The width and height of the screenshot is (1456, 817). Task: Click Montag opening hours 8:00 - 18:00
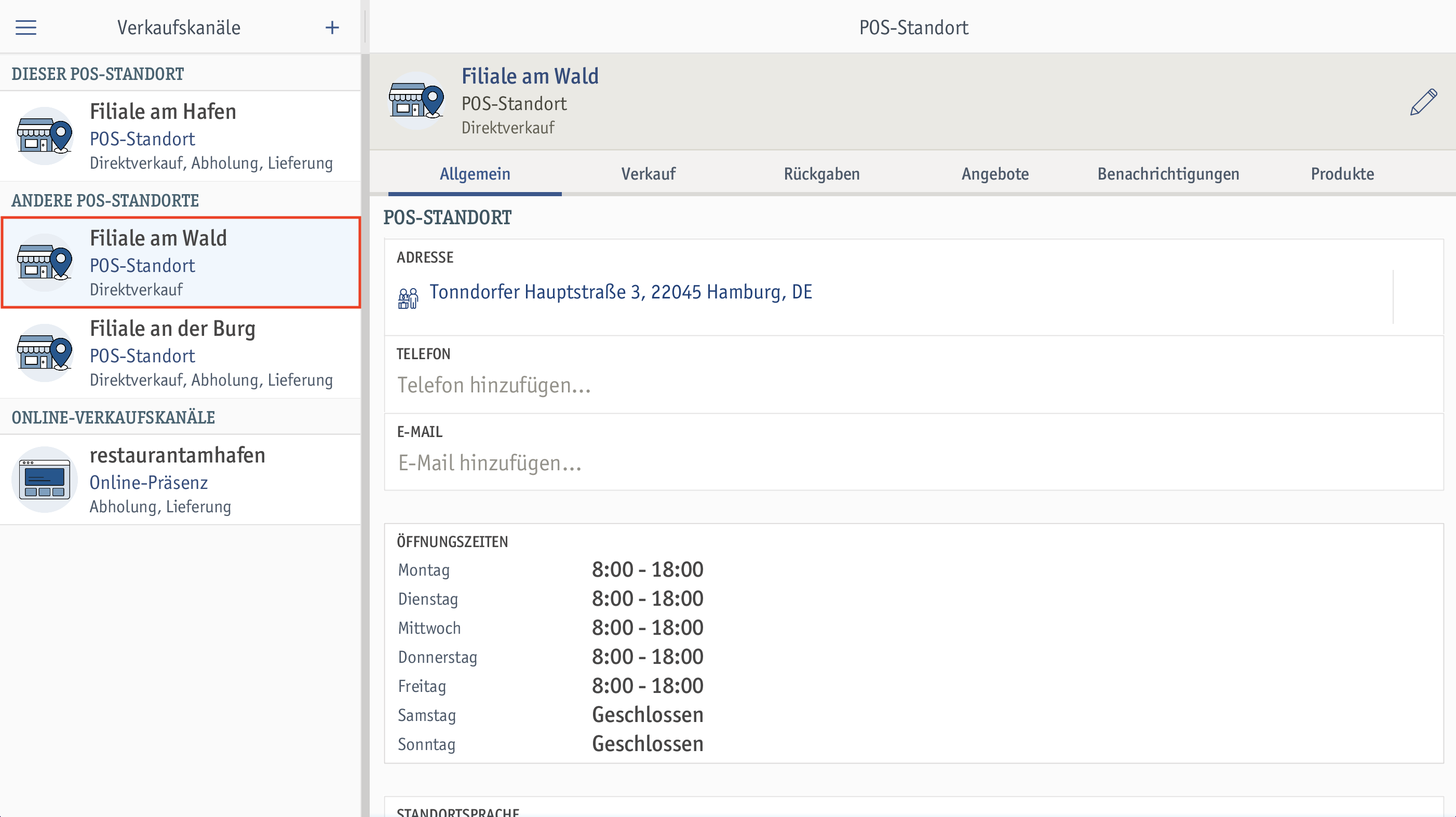click(x=647, y=569)
